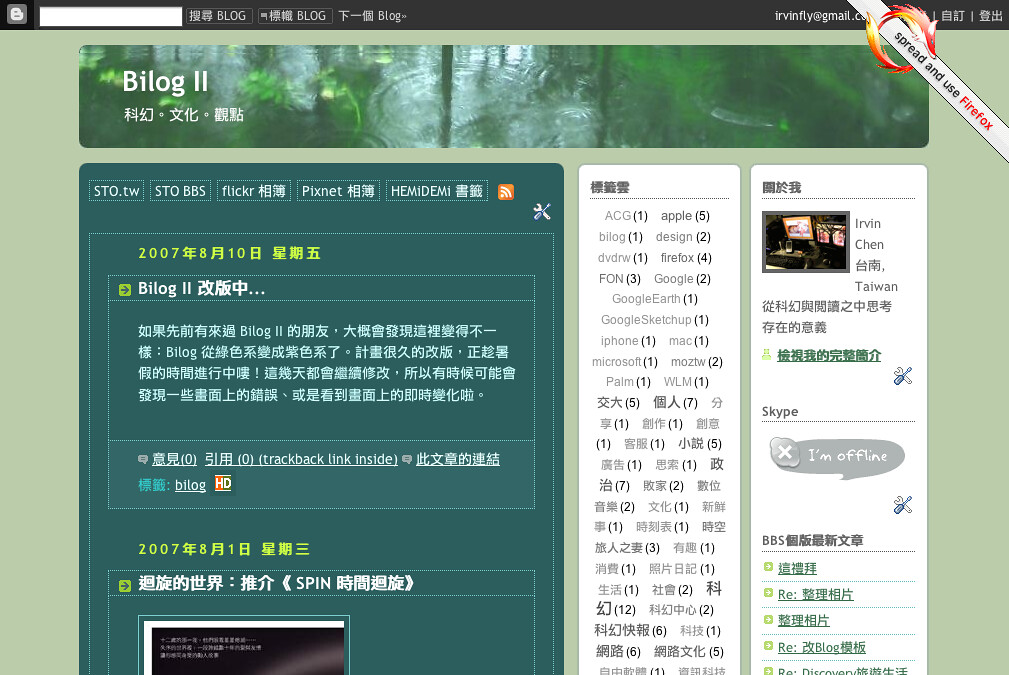Image resolution: width=1009 pixels, height=675 pixels.
Task: Open 檢視我的完整簡介 profile link
Action: (829, 355)
